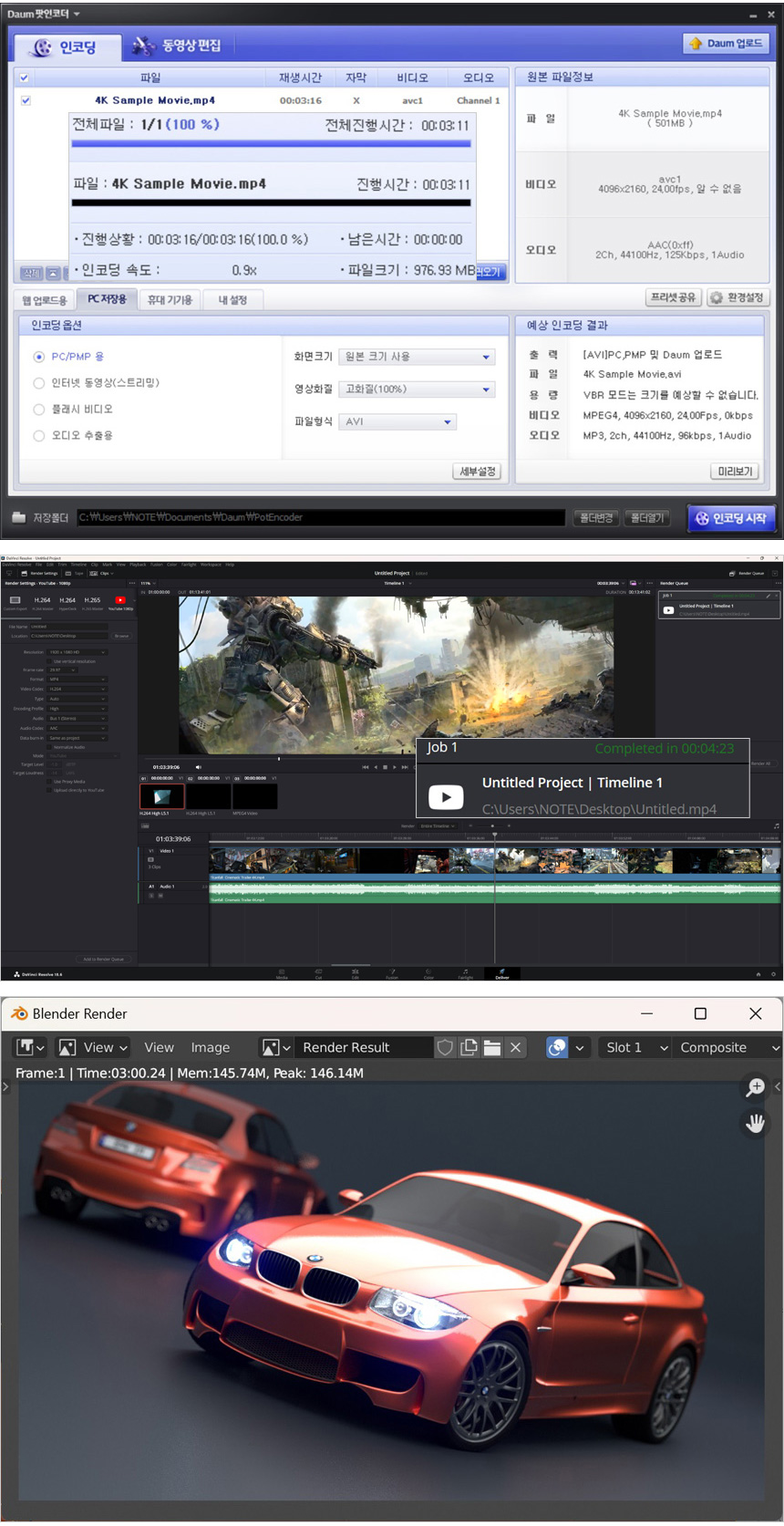Mute viewer audio with the speaker icon
This screenshot has width=784, height=1526.
pos(198,767)
